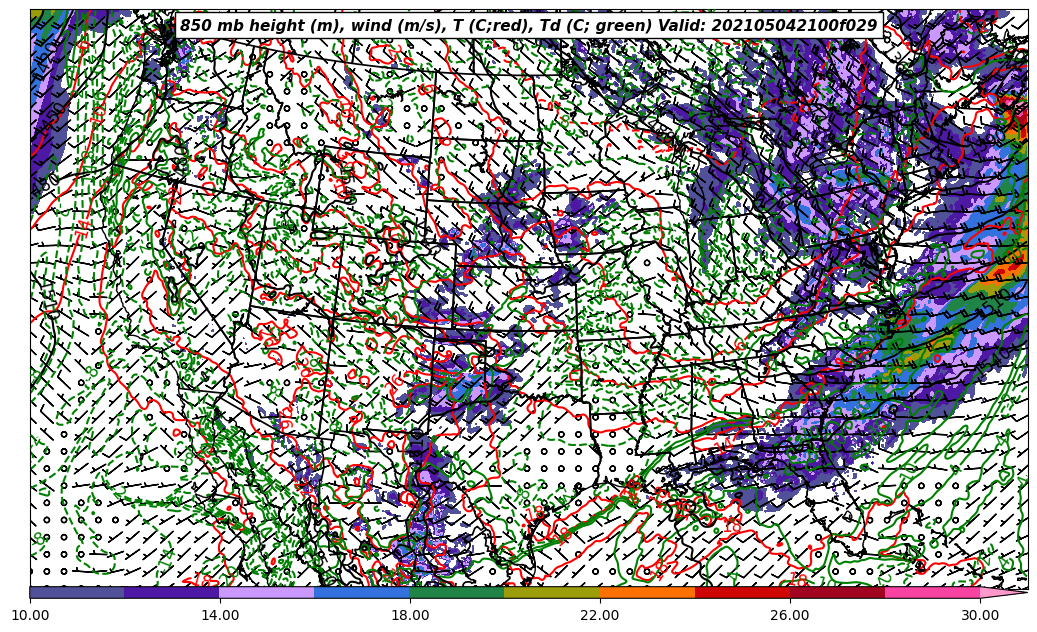Select the blue 16-18 colorbar segment
The height and width of the screenshot is (632, 1037).
[362, 592]
